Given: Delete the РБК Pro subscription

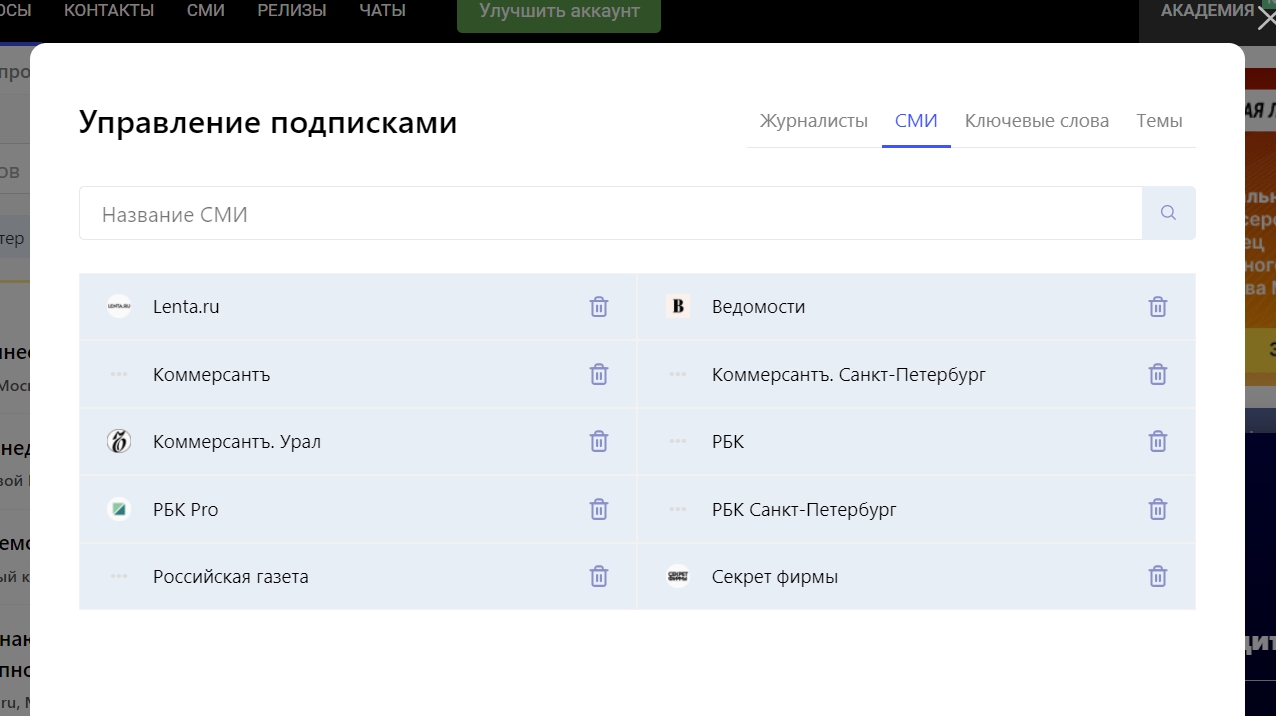Looking at the screenshot, I should [x=598, y=509].
